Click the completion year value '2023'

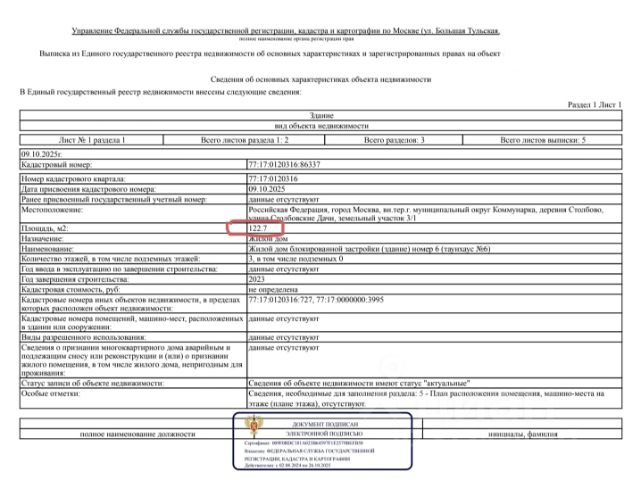[x=256, y=279]
